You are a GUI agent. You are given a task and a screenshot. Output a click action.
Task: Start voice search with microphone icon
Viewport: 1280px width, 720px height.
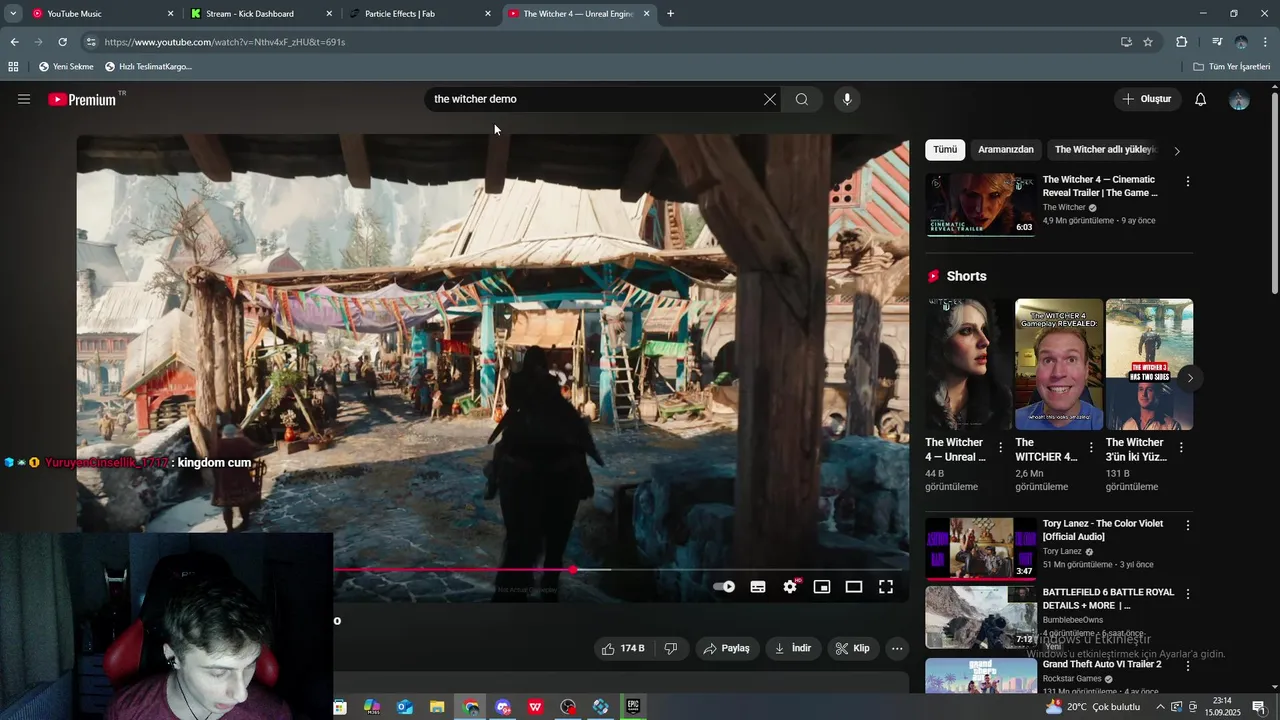[x=847, y=99]
